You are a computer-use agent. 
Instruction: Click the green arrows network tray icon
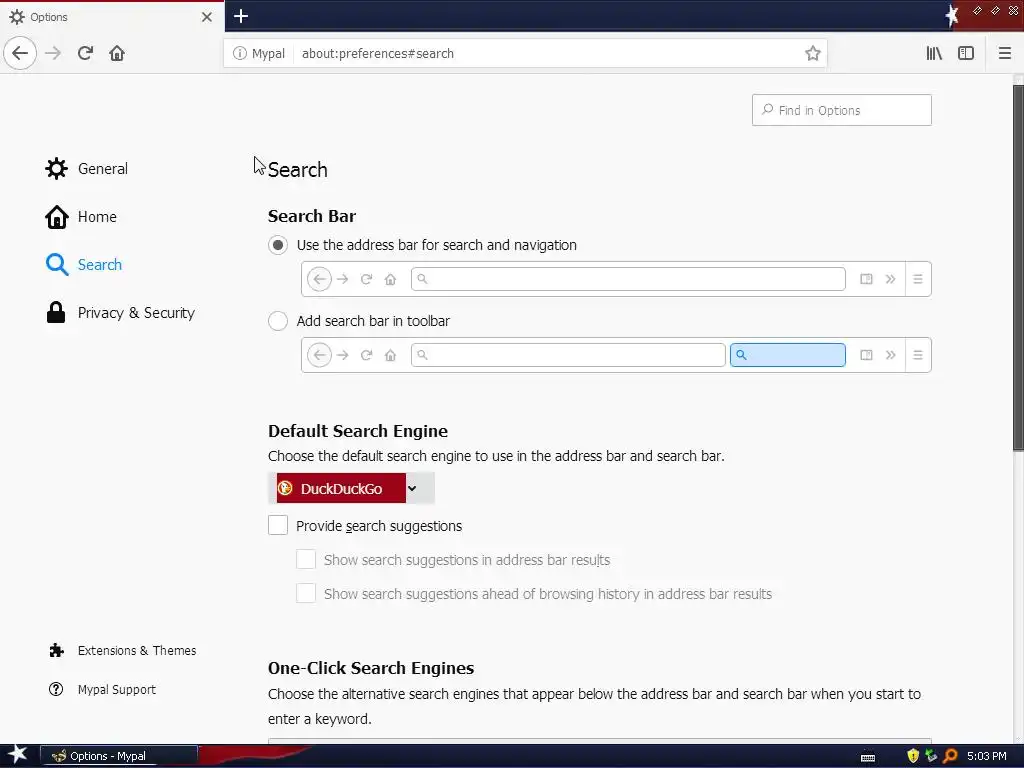point(931,756)
